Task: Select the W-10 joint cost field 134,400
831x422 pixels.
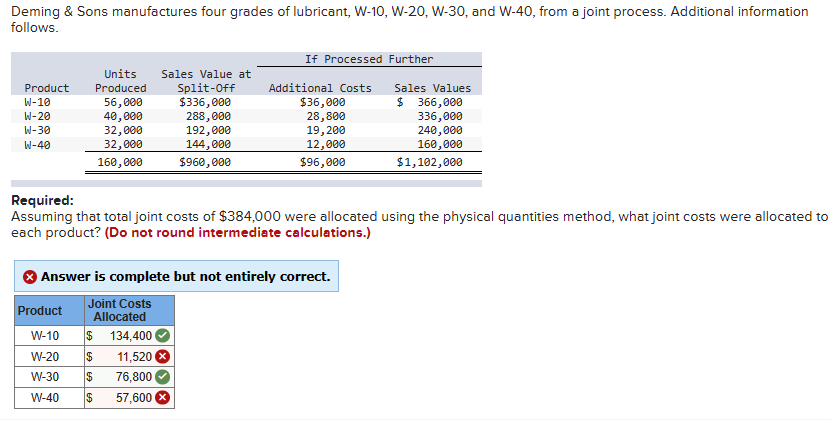Action: point(129,336)
